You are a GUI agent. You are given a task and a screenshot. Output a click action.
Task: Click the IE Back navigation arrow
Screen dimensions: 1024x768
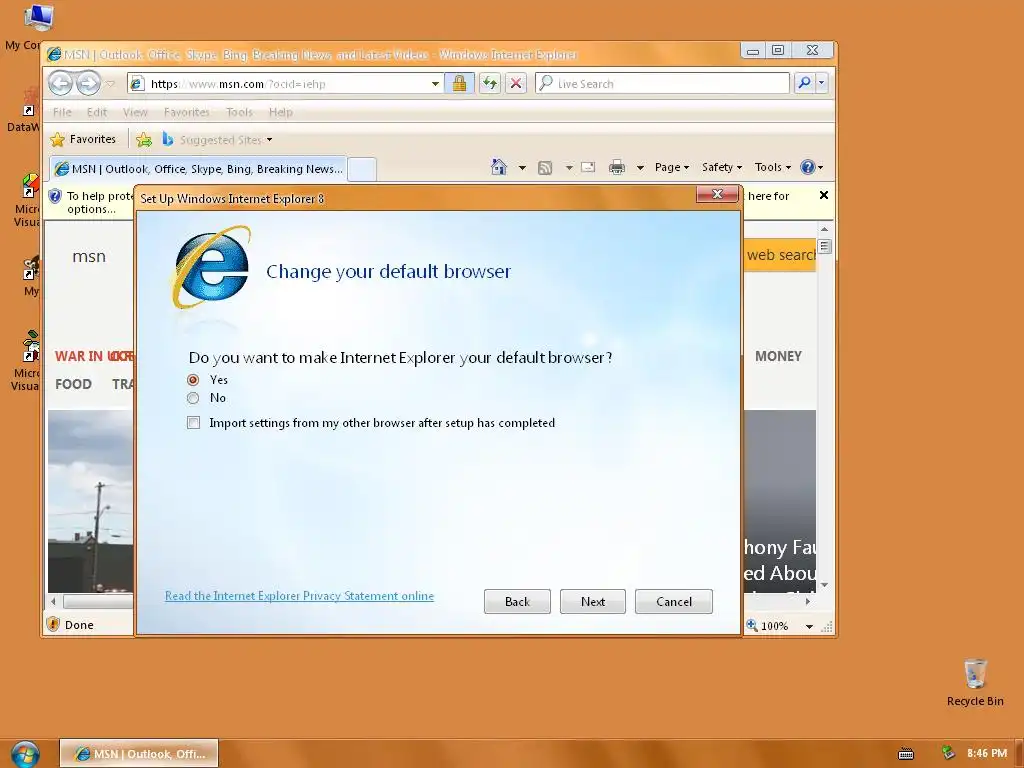point(61,83)
